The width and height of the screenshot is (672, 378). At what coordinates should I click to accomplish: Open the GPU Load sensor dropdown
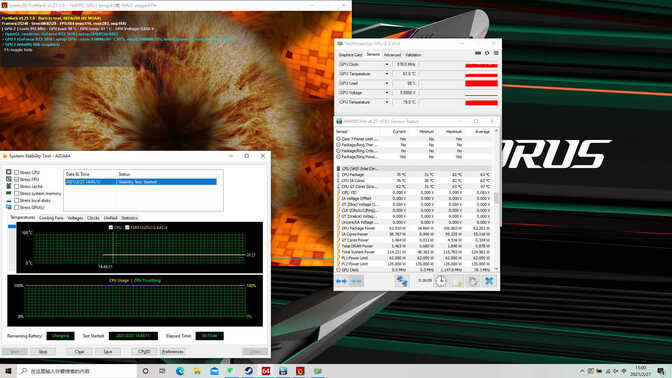pyautogui.click(x=387, y=83)
